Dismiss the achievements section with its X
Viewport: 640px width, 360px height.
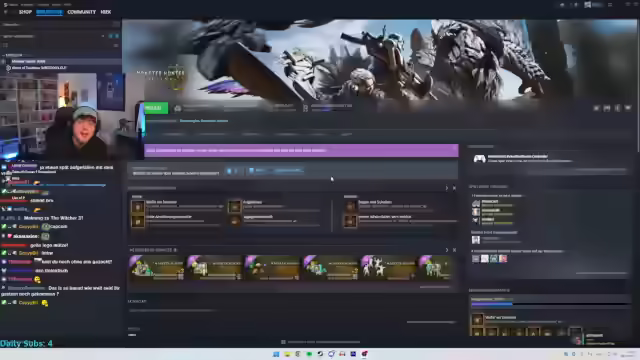454,188
